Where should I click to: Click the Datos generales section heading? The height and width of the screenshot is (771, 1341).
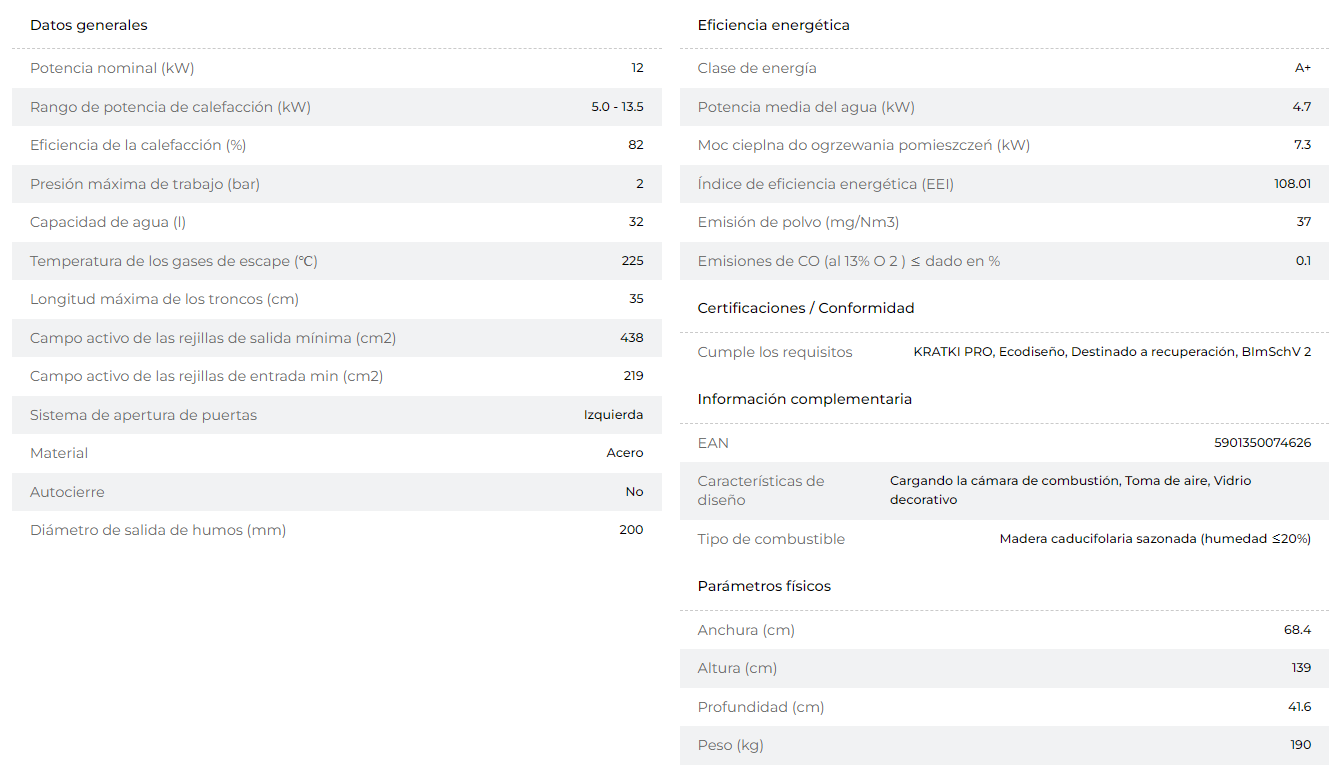click(x=89, y=25)
